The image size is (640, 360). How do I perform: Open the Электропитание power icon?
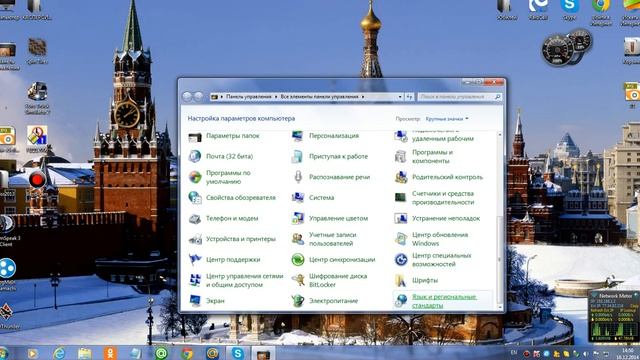[298, 301]
